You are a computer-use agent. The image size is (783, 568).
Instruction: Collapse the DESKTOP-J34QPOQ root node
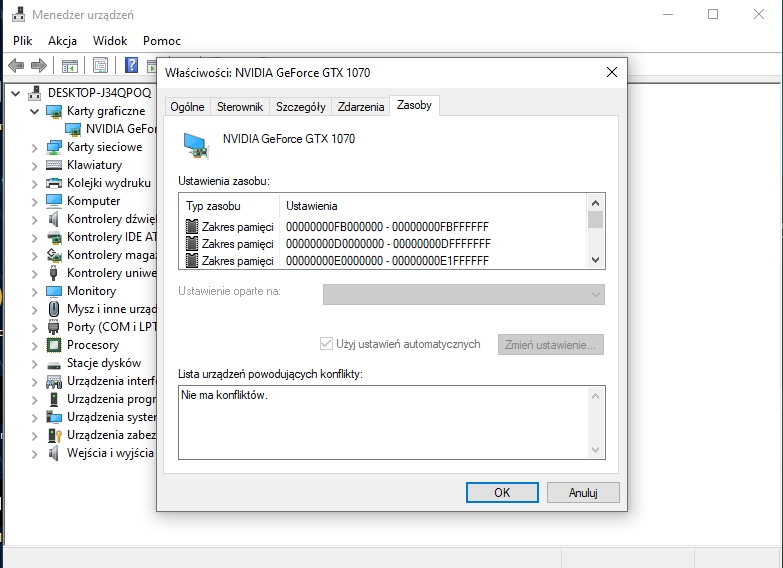point(15,93)
